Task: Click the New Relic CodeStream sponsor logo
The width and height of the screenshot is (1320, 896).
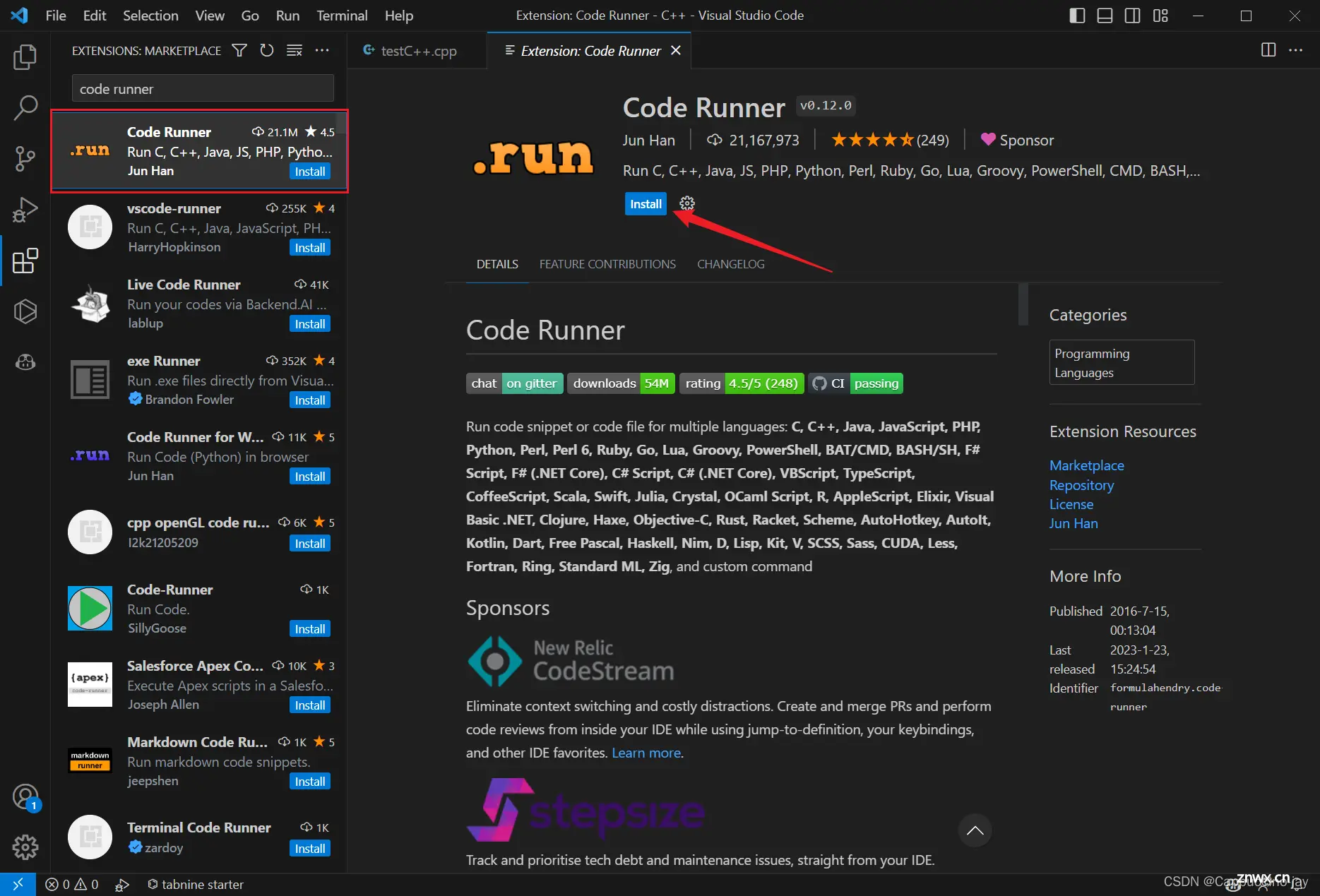Action: (x=571, y=662)
